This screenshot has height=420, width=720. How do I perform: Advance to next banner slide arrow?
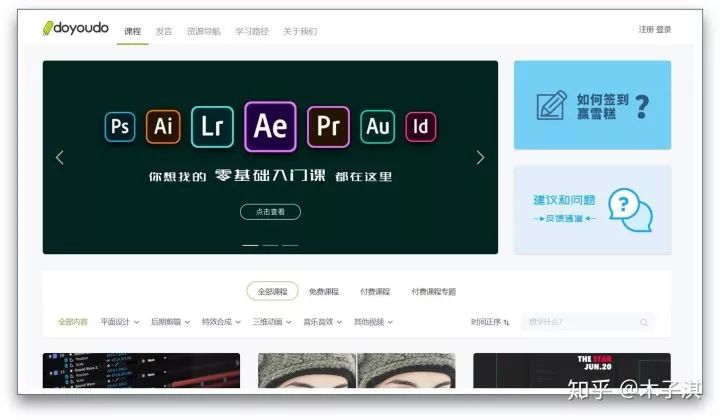480,157
